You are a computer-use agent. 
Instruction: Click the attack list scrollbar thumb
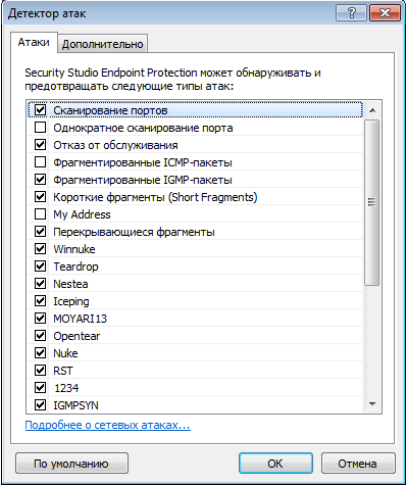pyautogui.click(x=372, y=203)
